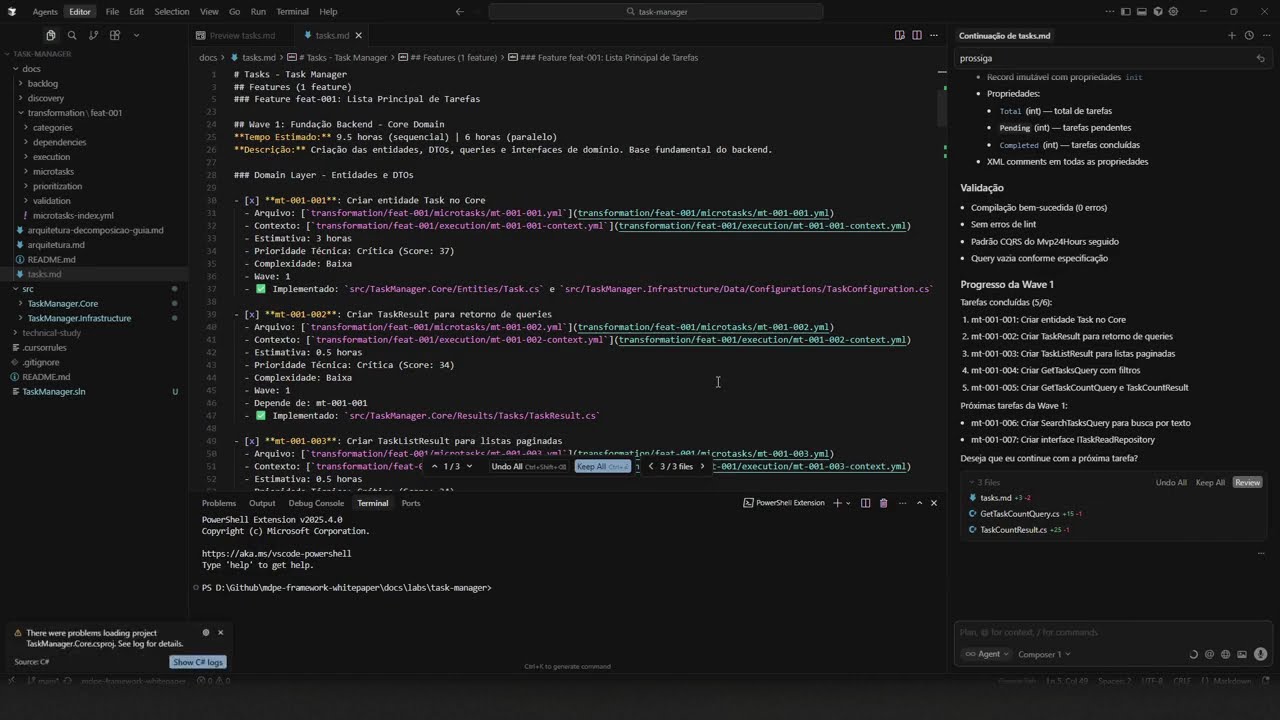This screenshot has width=1280, height=720.
Task: Open arquitetura.md file
Action: tap(56, 244)
